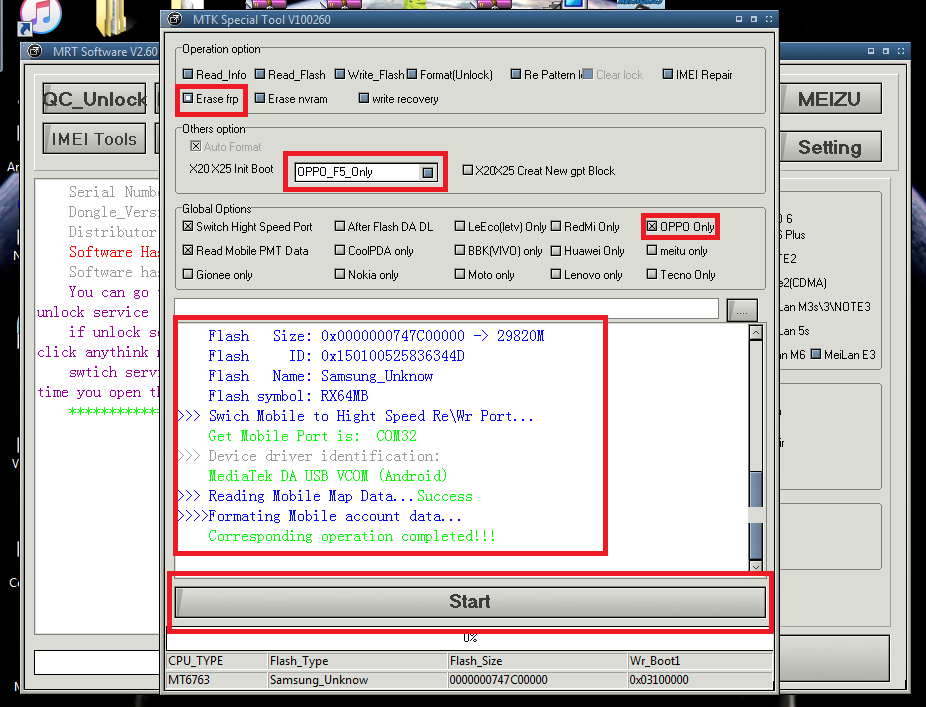The width and height of the screenshot is (926, 707).
Task: Uncheck Read Mobile PMT Data
Action: coord(188,250)
